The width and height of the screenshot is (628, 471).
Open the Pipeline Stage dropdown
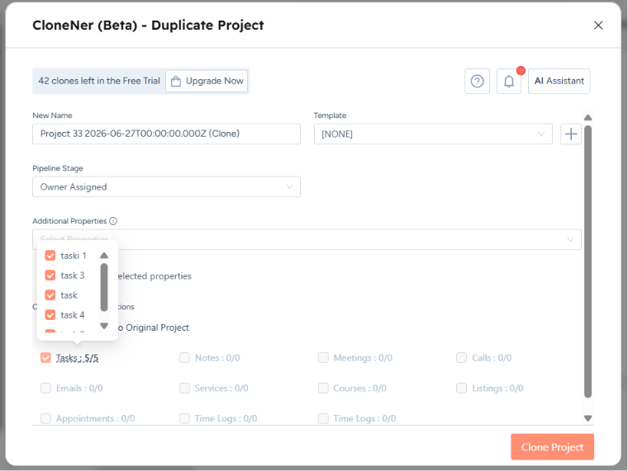pyautogui.click(x=166, y=187)
